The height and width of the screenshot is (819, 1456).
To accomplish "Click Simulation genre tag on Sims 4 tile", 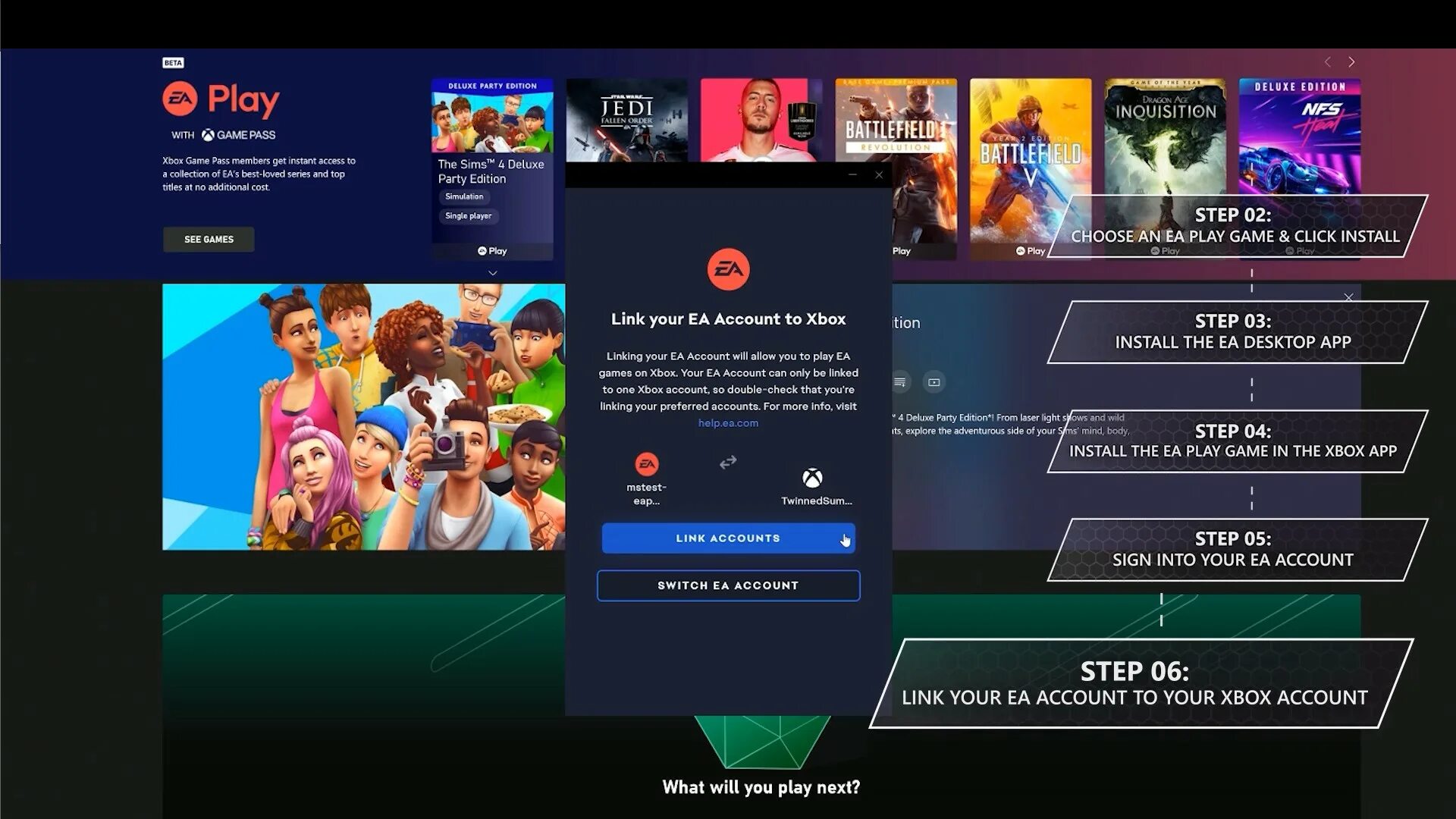I will click(464, 196).
